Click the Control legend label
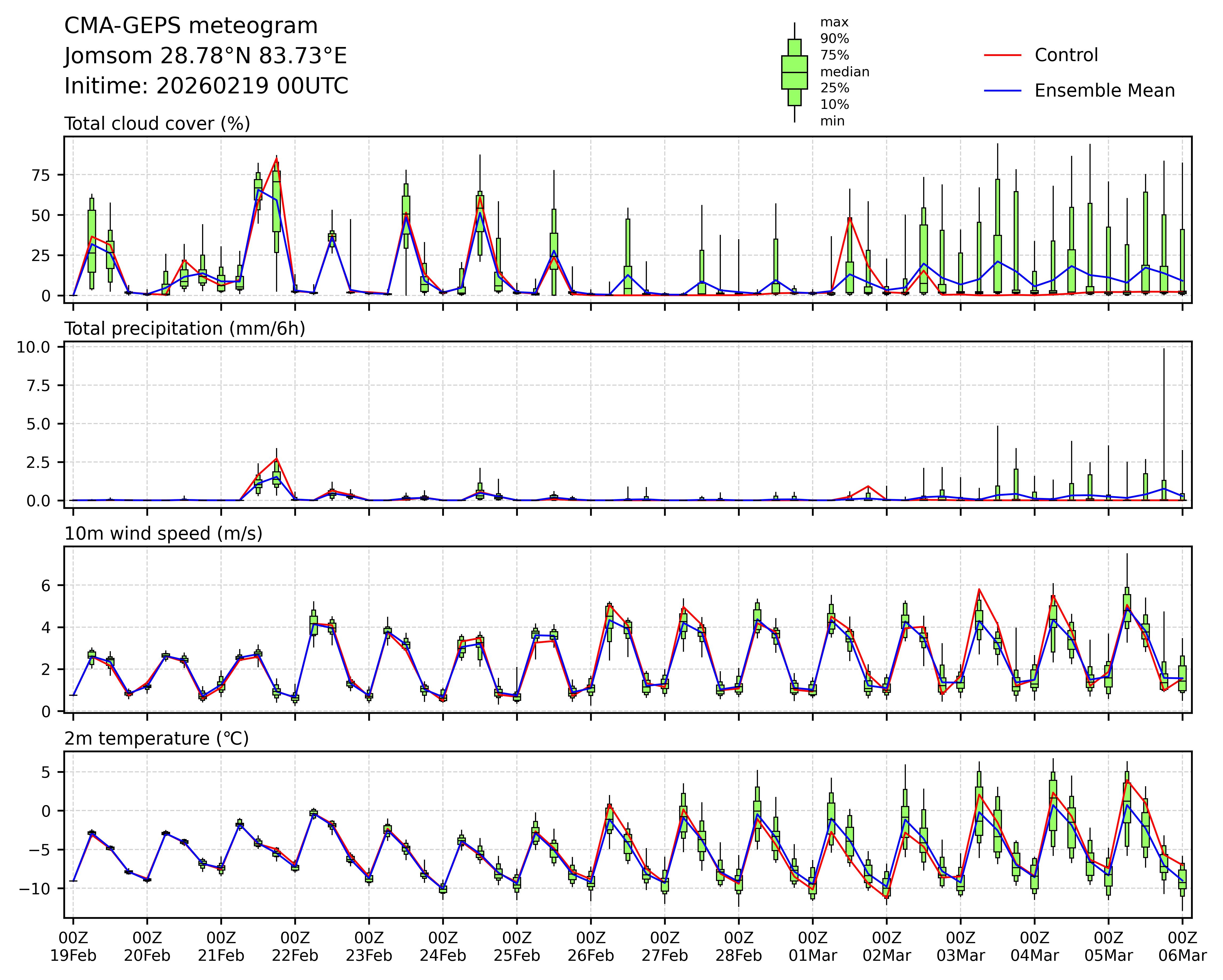This screenshot has width=1223, height=980. (x=1066, y=56)
